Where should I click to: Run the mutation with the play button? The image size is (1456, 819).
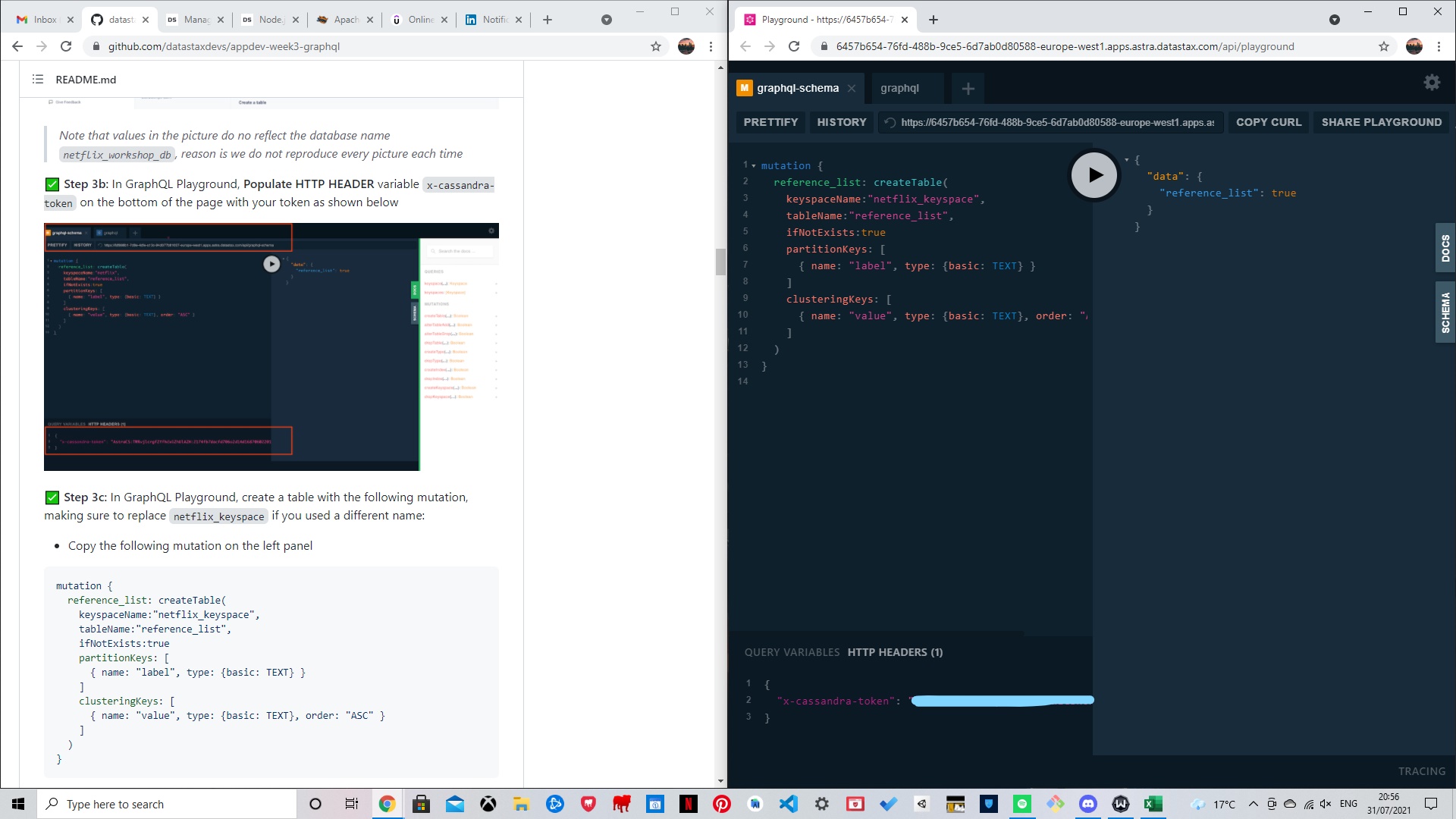point(1094,174)
